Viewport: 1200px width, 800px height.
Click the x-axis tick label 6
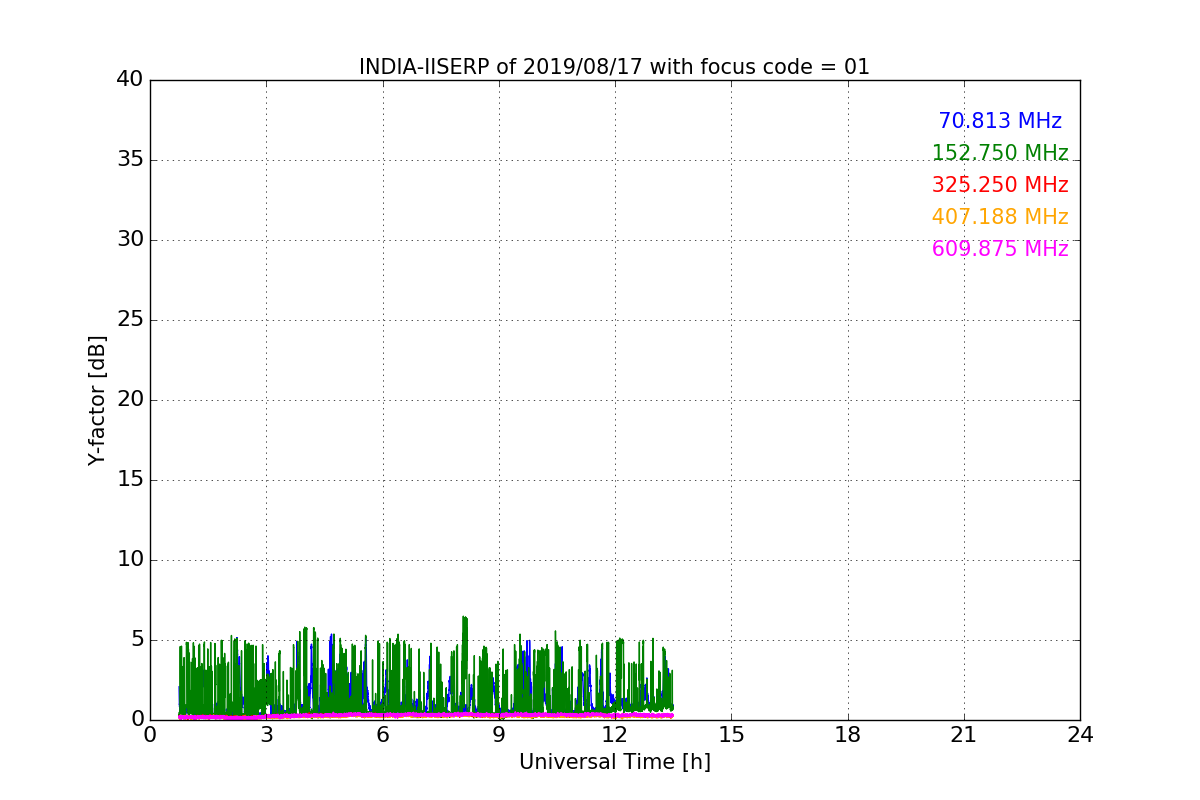[x=383, y=735]
